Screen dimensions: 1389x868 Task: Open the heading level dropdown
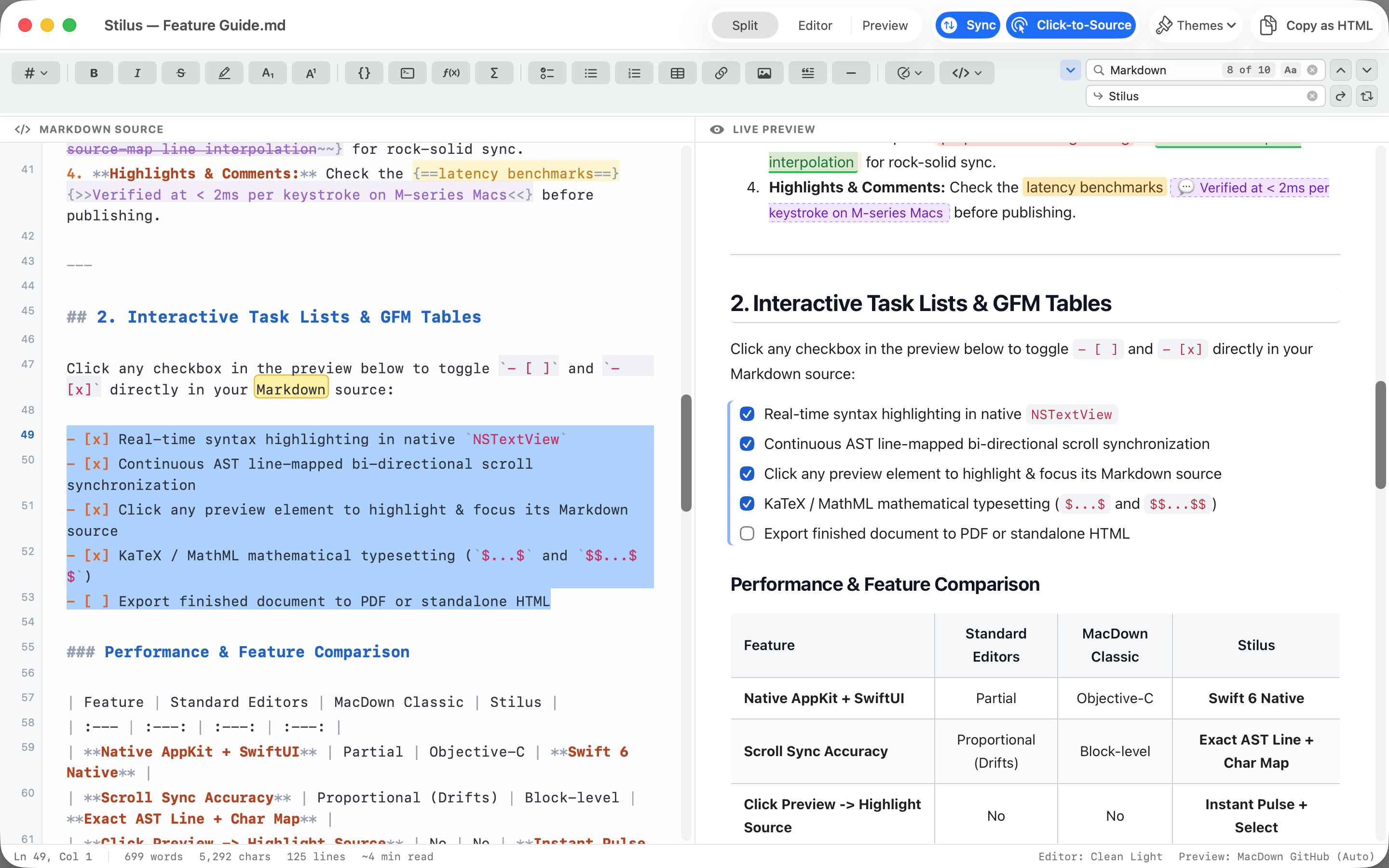point(36,73)
